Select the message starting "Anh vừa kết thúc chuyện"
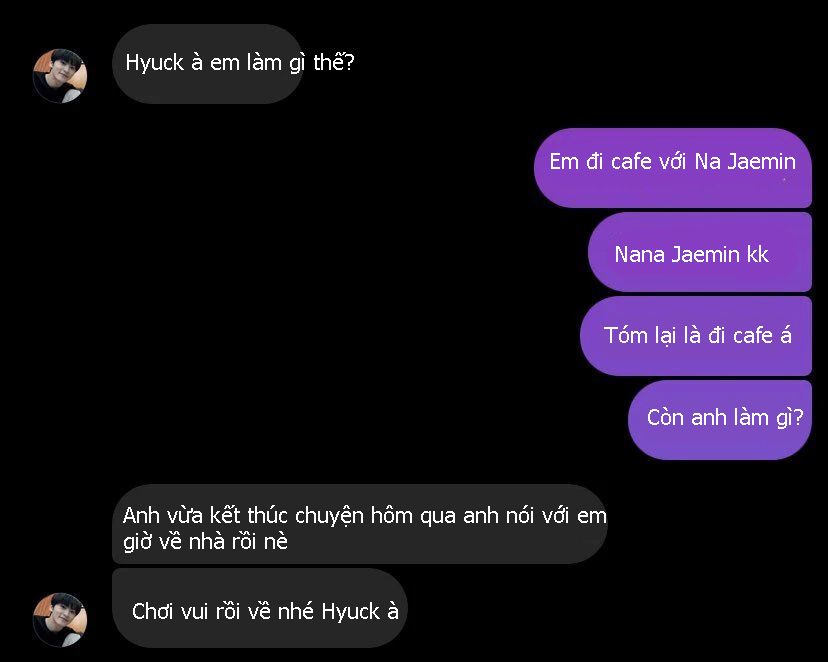Screen dimensions: 828x662 pos(360,524)
